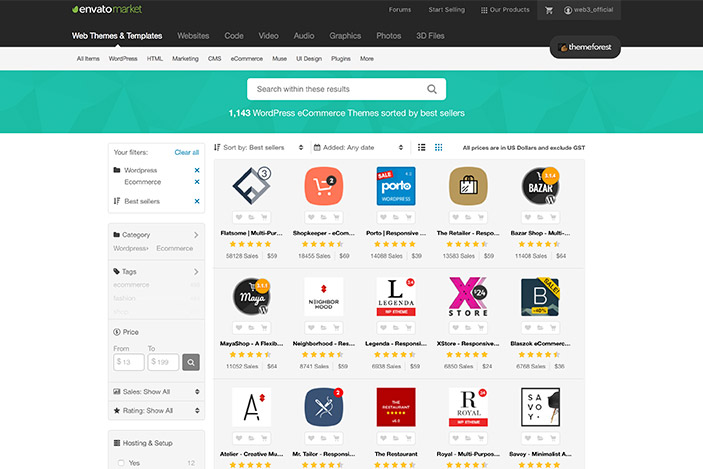Add Shopkeeper to a collection folder
This screenshot has width=703, height=469.
324,217
